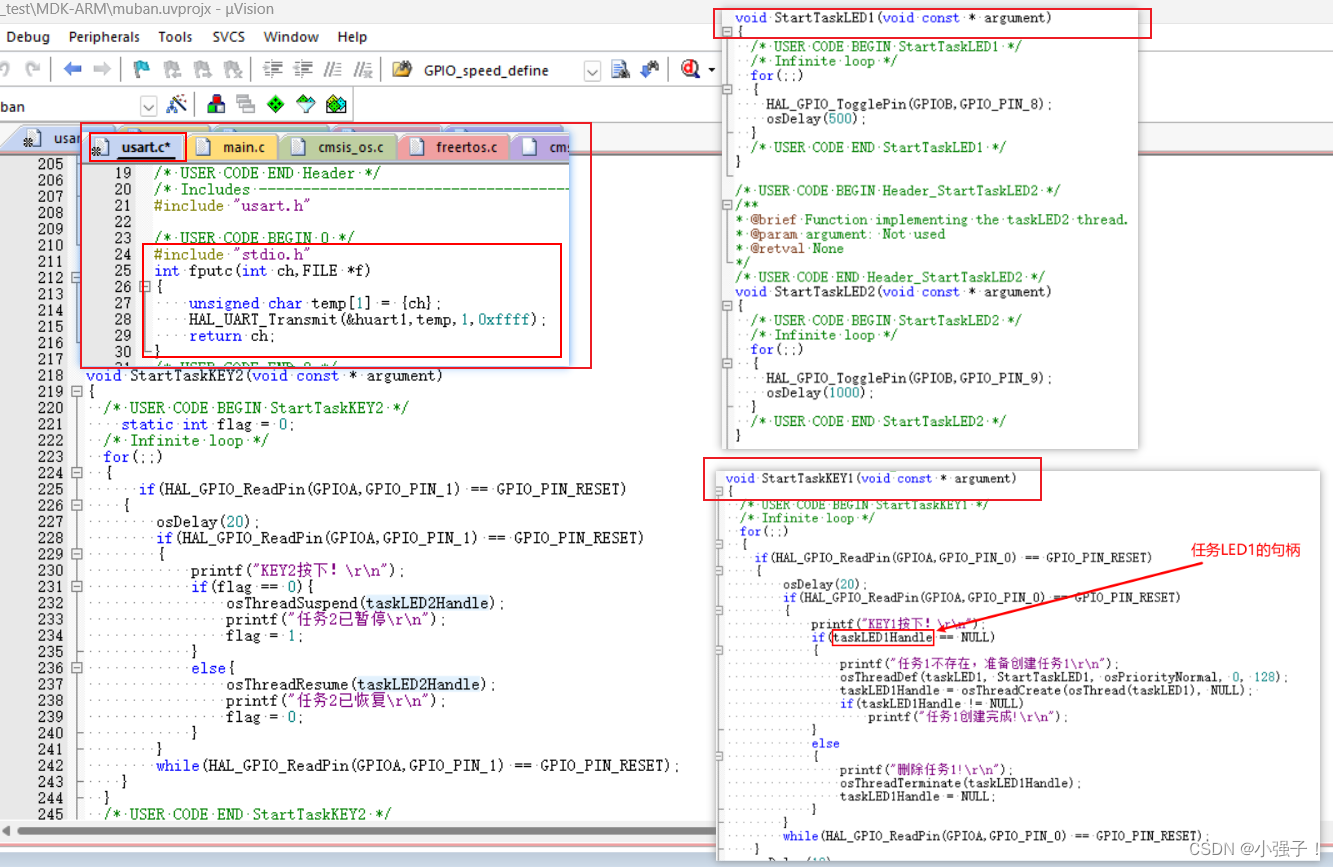The height and width of the screenshot is (867, 1333).
Task: Click the Undo toolbar icon
Action: pos(5,70)
